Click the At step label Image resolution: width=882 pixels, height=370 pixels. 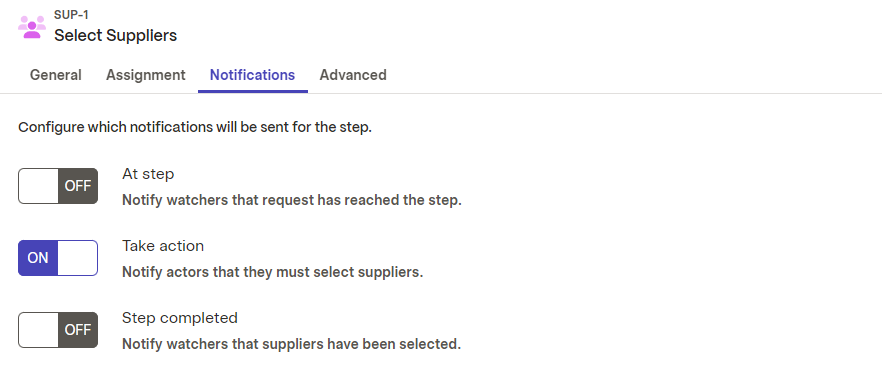pos(148,174)
